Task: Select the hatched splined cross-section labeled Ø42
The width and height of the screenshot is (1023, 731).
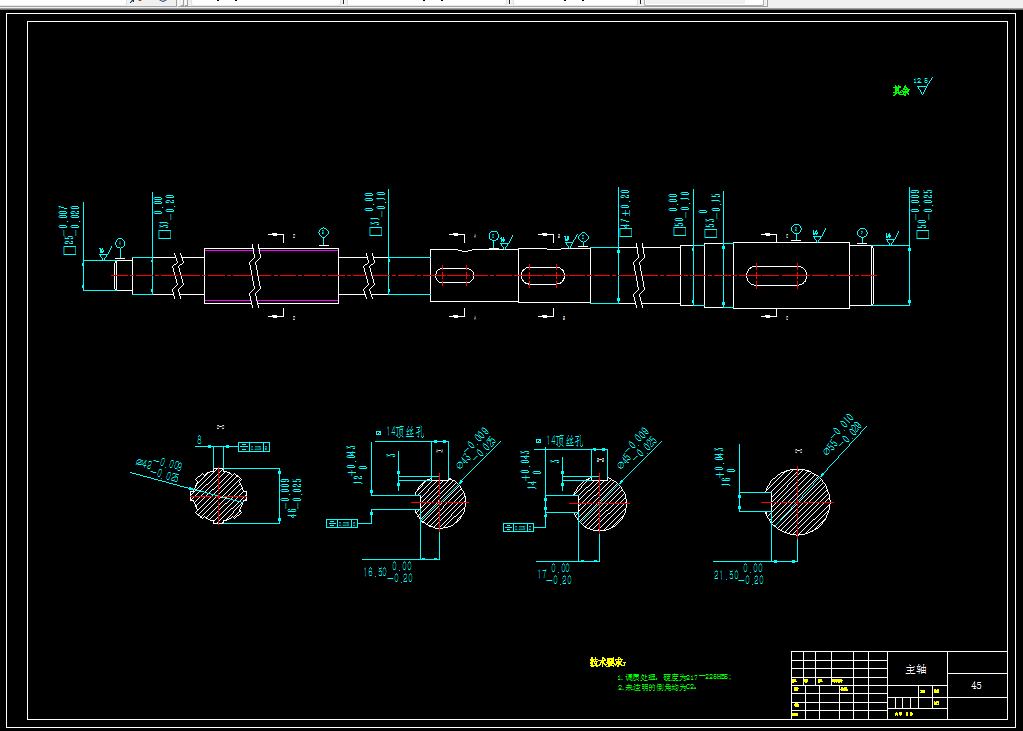Action: pos(219,496)
